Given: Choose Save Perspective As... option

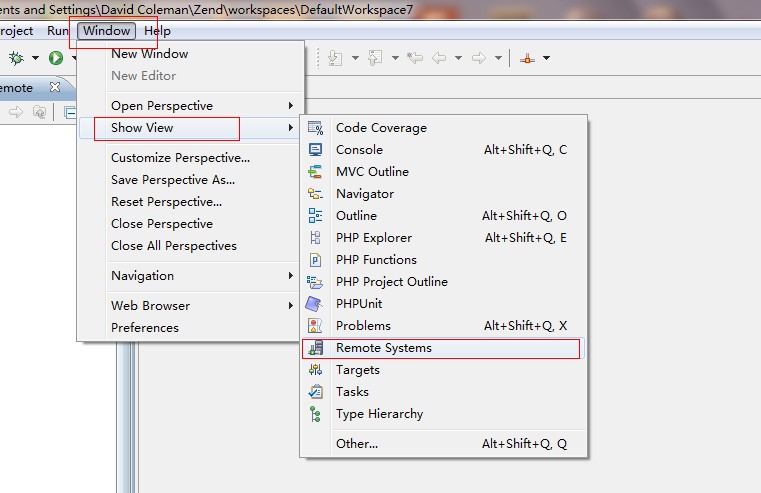Looking at the screenshot, I should (x=189, y=180).
